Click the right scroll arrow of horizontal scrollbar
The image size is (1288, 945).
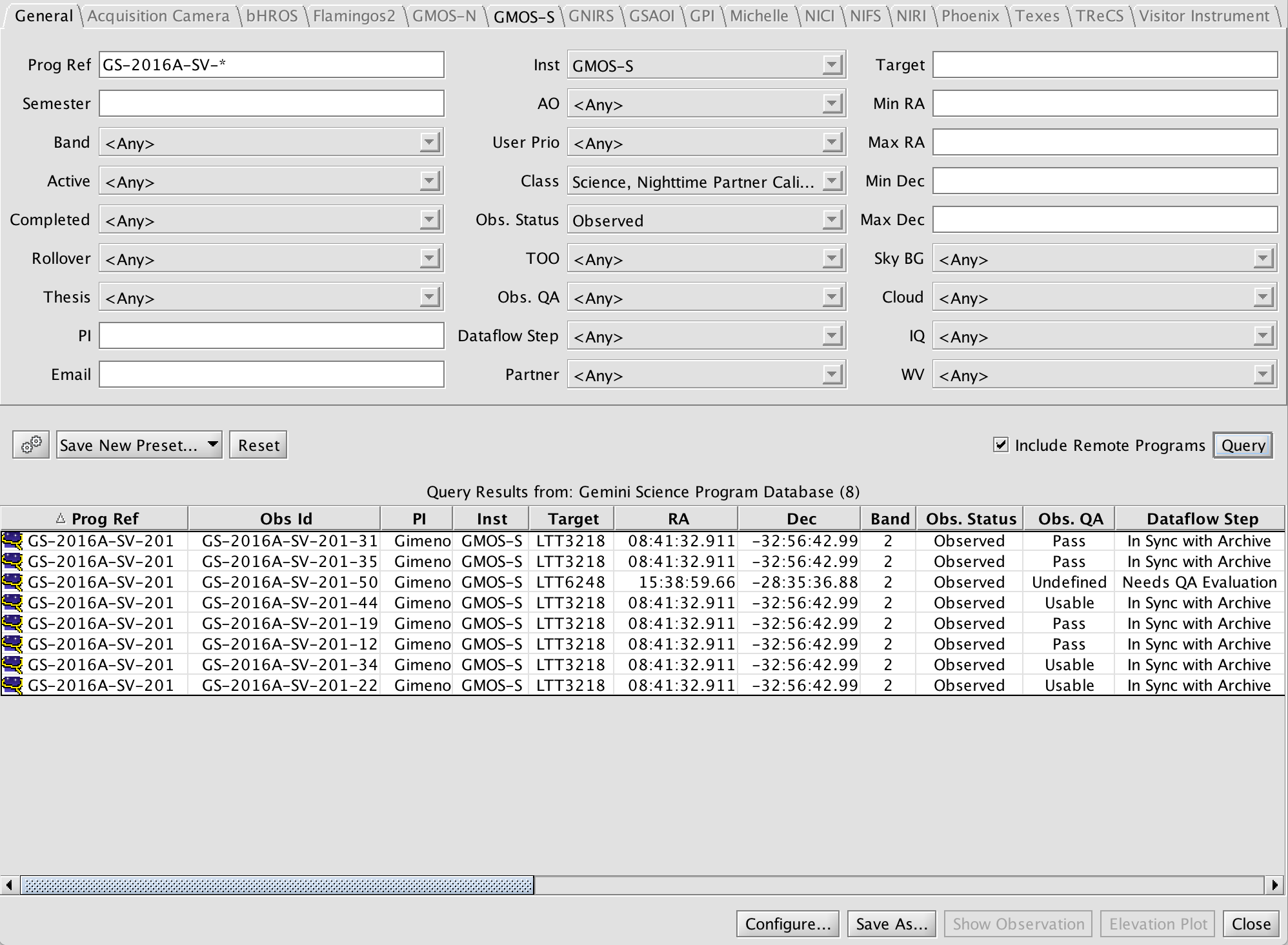point(1274,885)
